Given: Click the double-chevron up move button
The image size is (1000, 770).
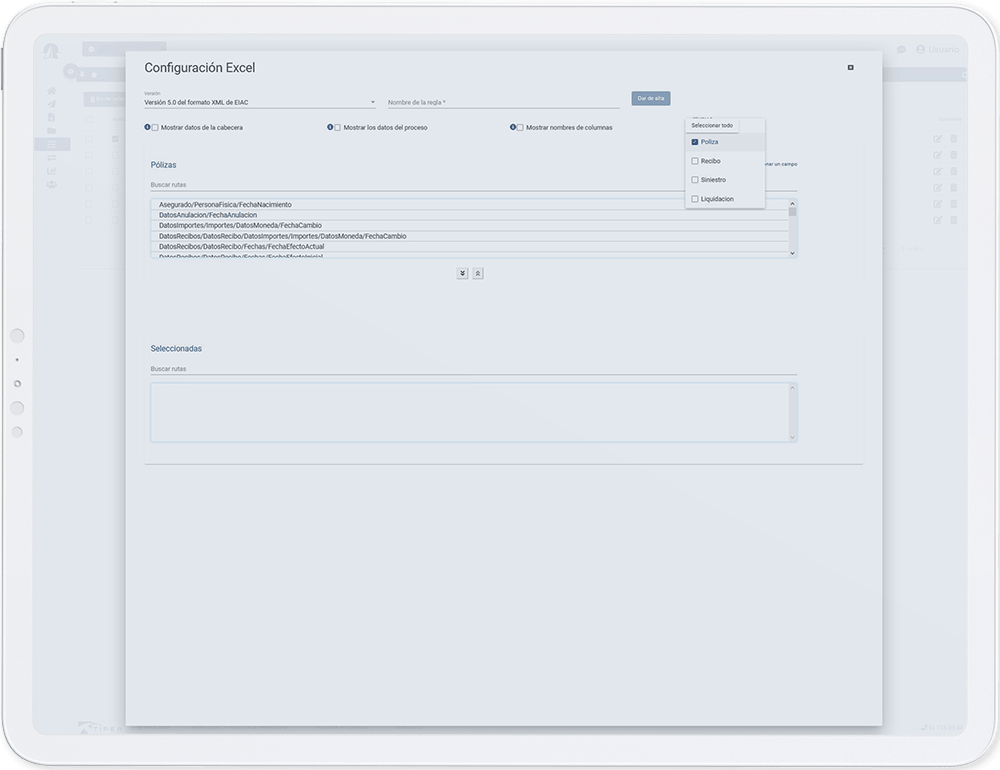Looking at the screenshot, I should 478,273.
